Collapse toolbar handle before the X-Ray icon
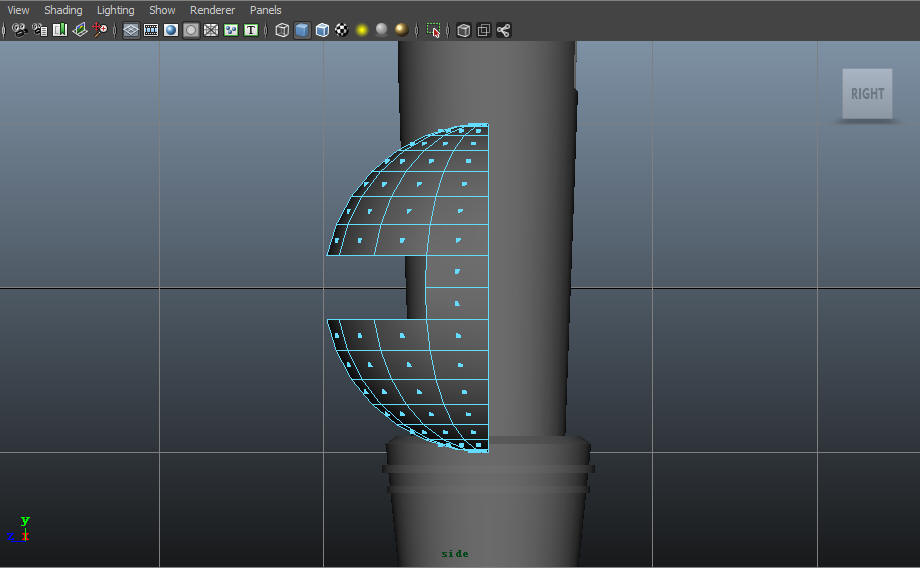 pyautogui.click(x=448, y=30)
